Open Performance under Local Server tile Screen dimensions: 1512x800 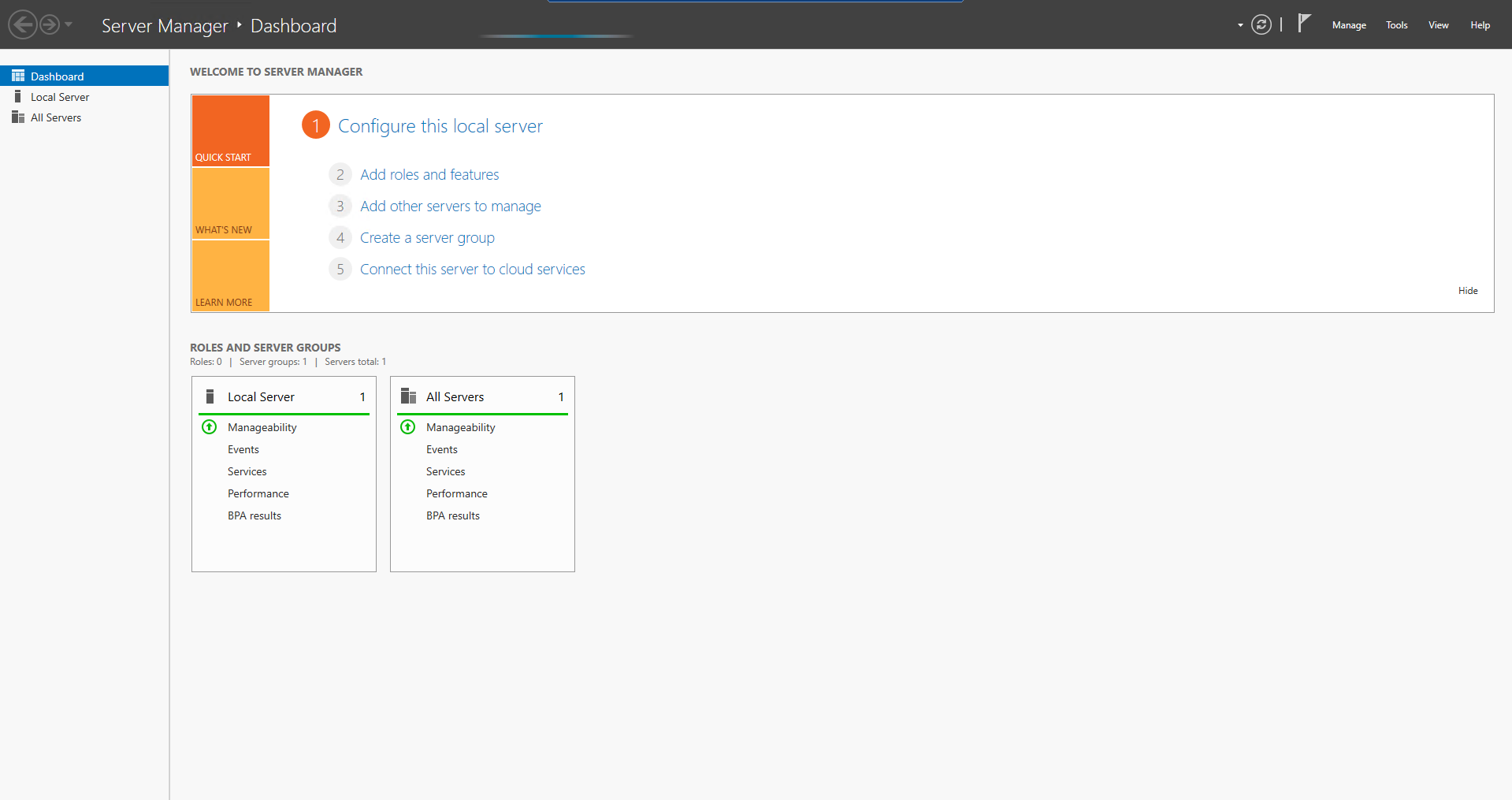258,493
